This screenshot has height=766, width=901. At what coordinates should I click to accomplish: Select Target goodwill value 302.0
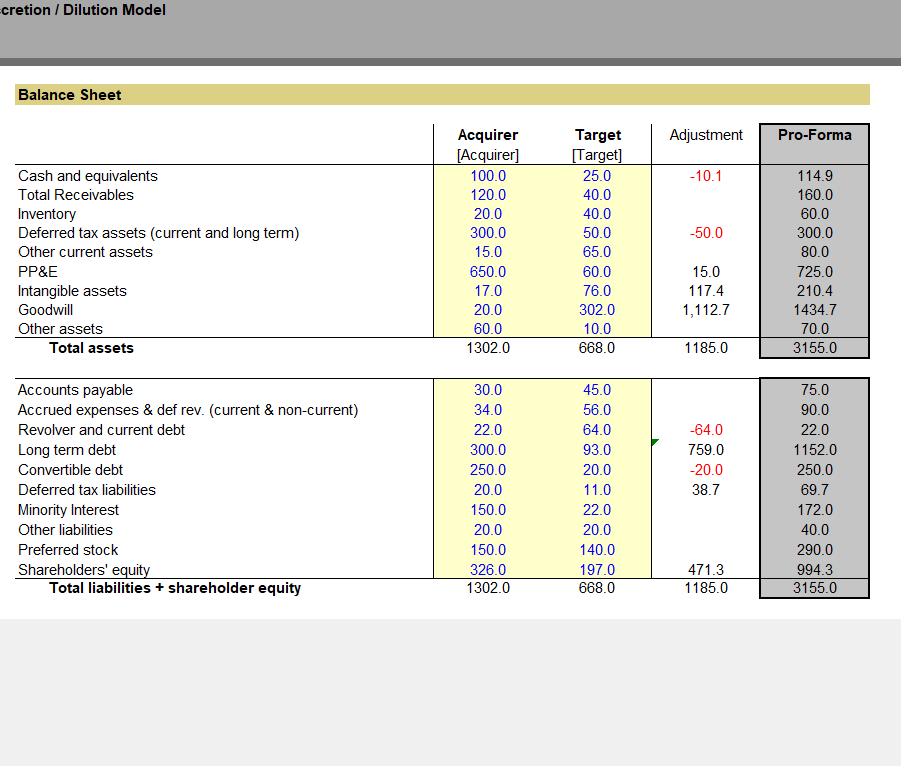(x=597, y=310)
